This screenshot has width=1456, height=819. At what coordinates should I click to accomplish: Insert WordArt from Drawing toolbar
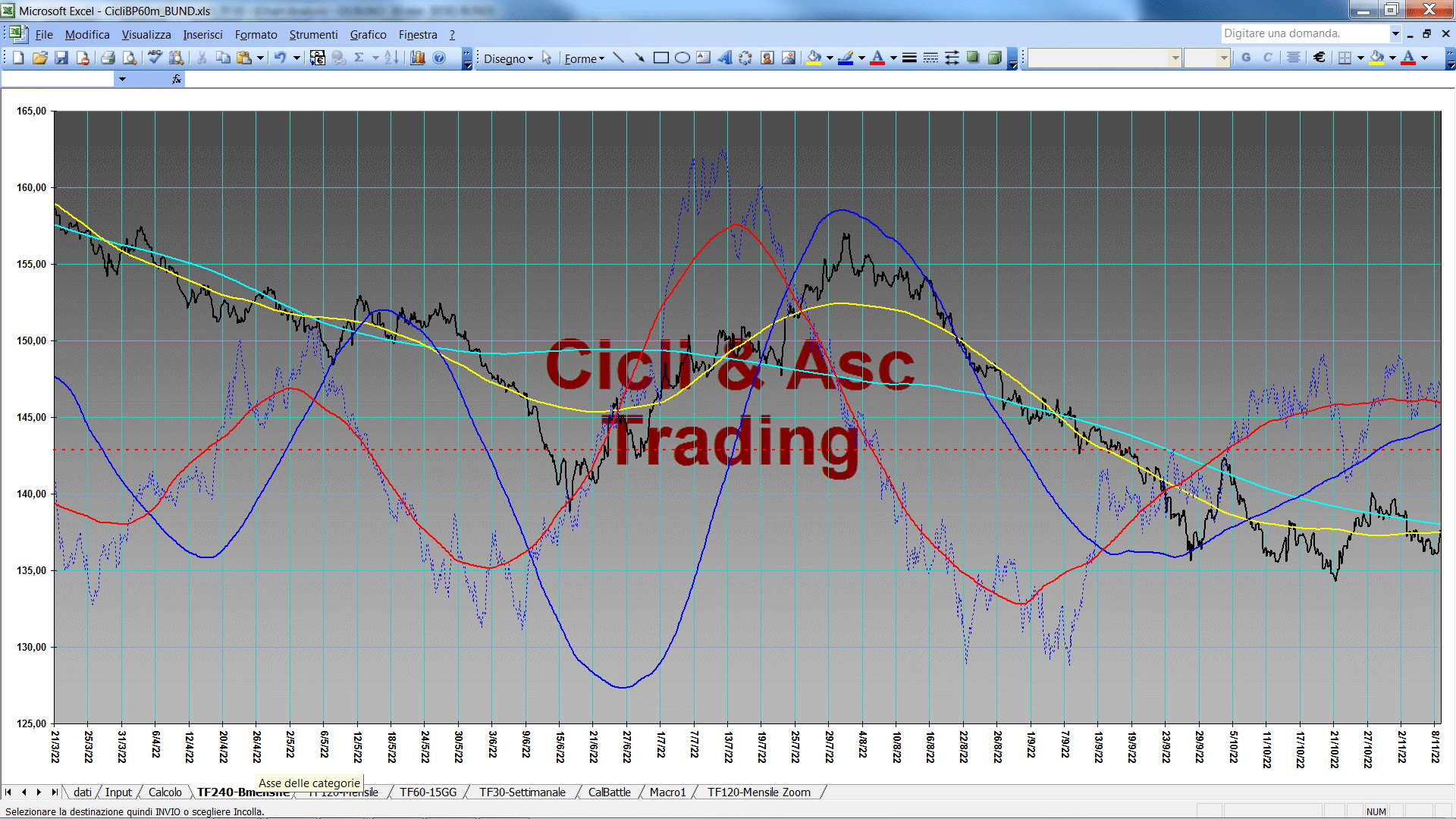point(725,58)
